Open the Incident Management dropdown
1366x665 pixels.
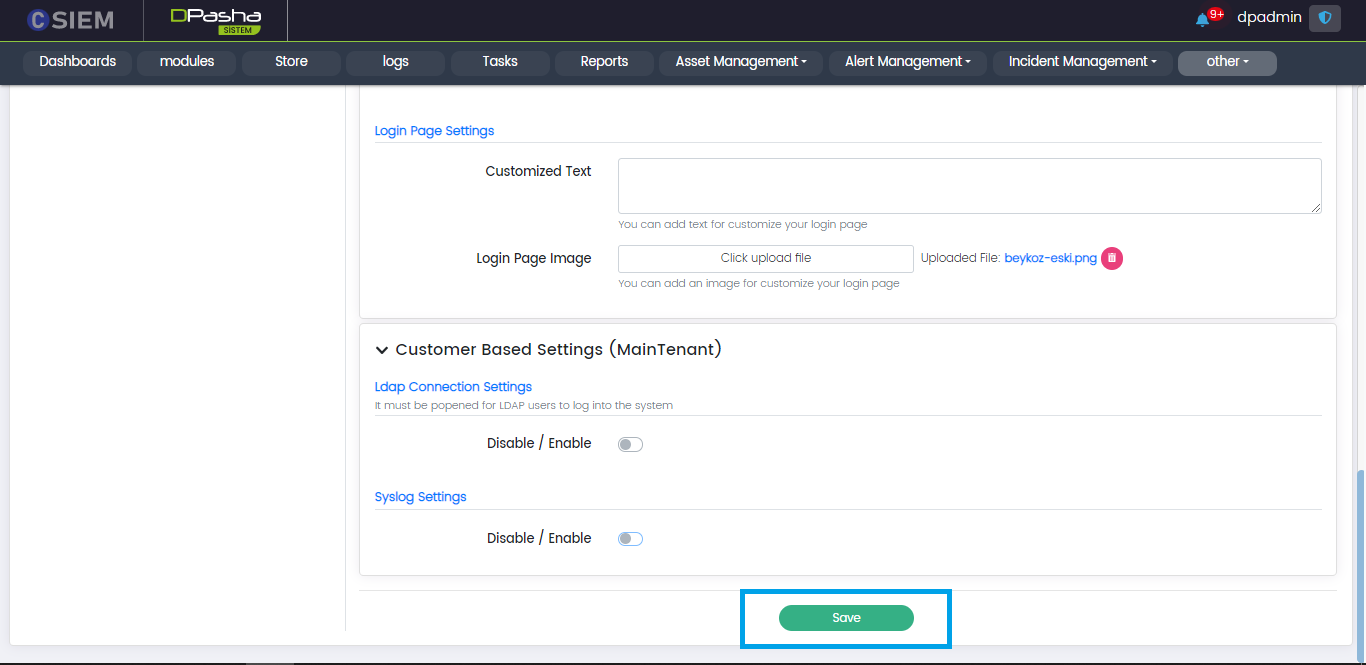pos(1082,62)
